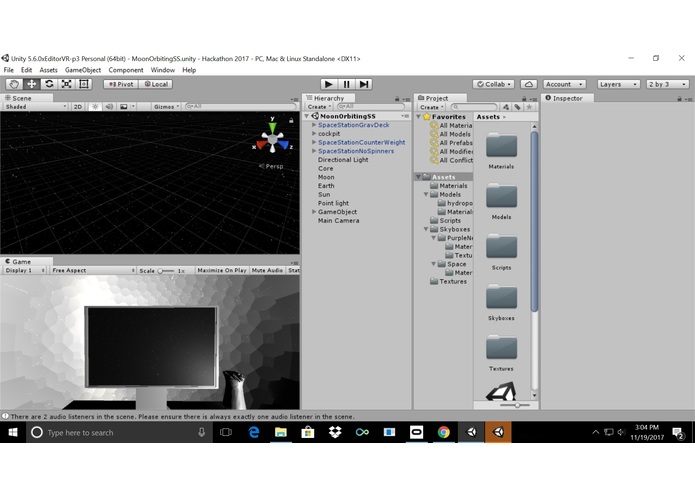This screenshot has width=695, height=494.
Task: Open the GameObject menu
Action: tap(83, 70)
